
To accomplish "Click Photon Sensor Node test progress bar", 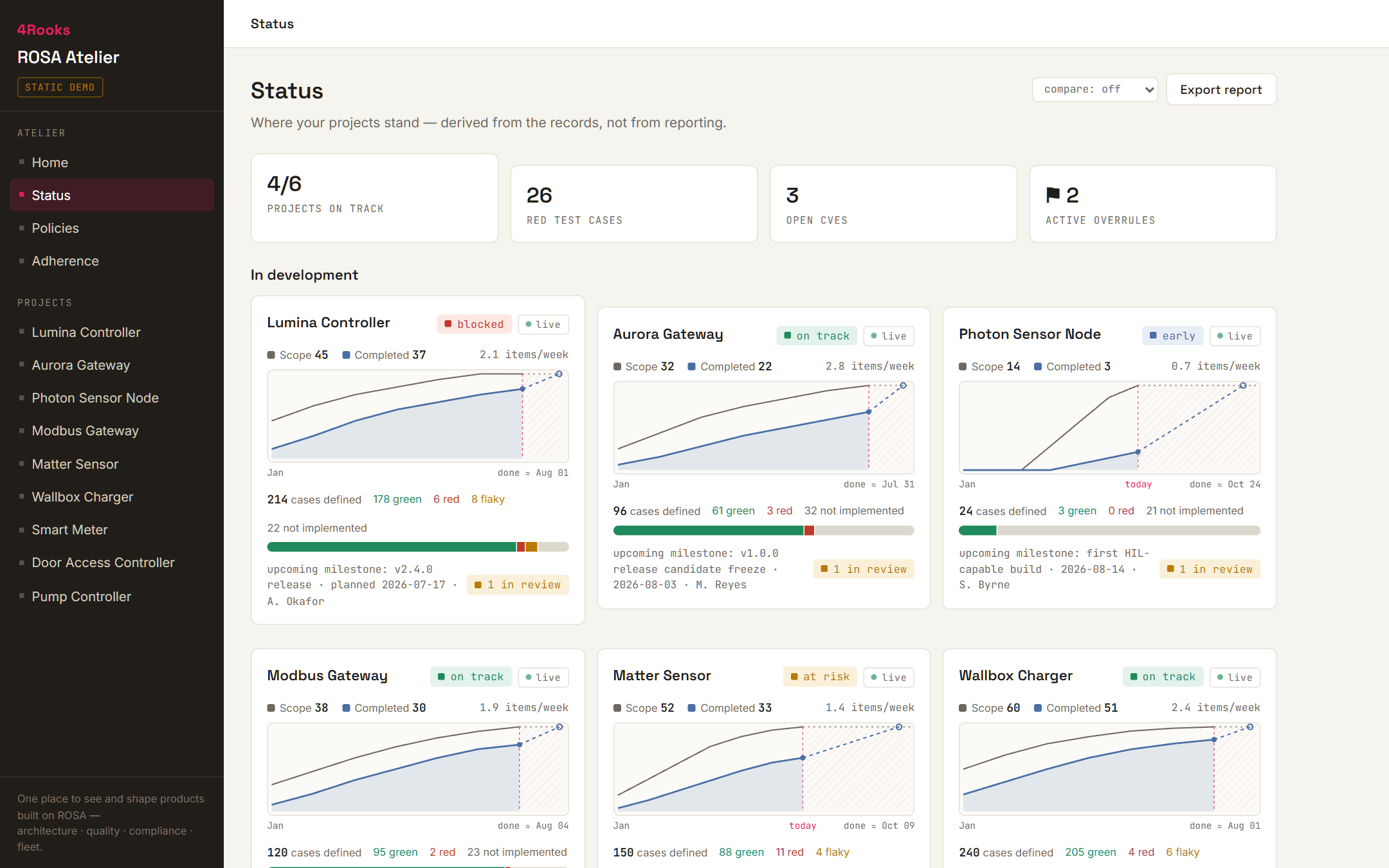I will click(x=1109, y=530).
